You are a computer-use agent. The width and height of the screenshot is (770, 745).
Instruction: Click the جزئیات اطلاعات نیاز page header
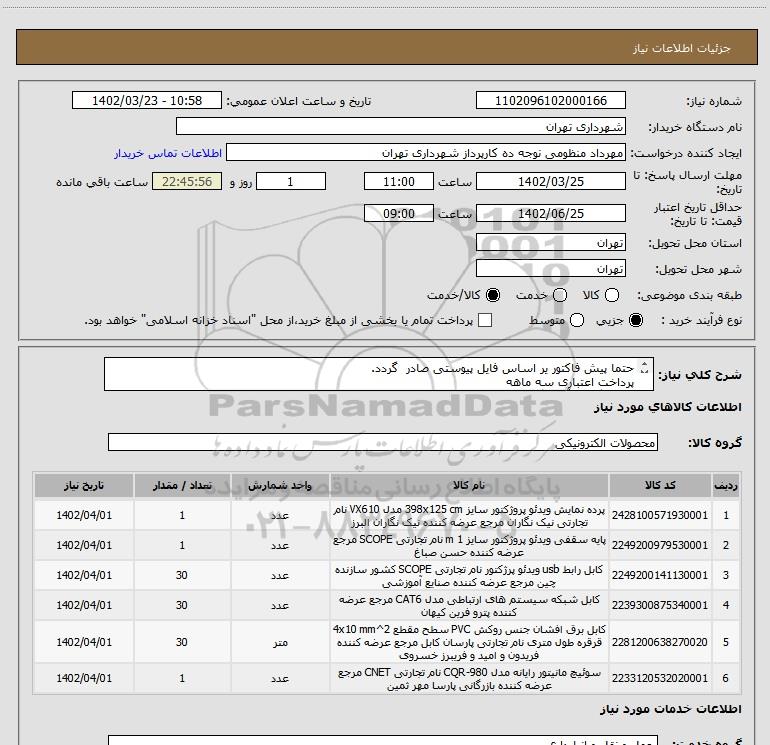point(682,48)
